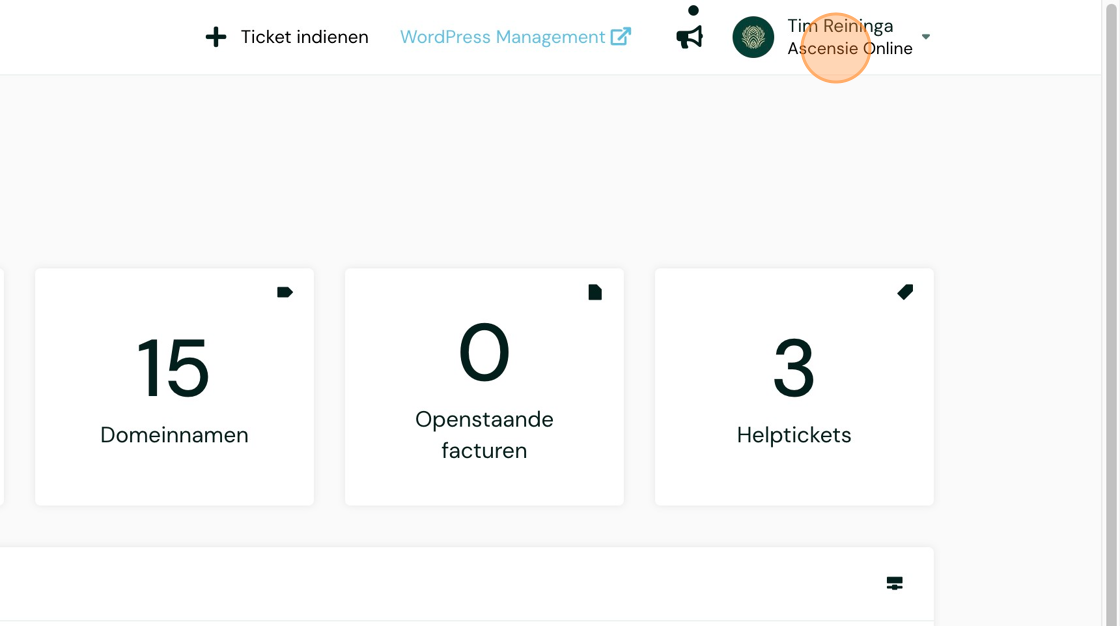Click the tag icon on the Domeinnamen card
Viewport: 1120px width, 626px height.
[x=285, y=292]
